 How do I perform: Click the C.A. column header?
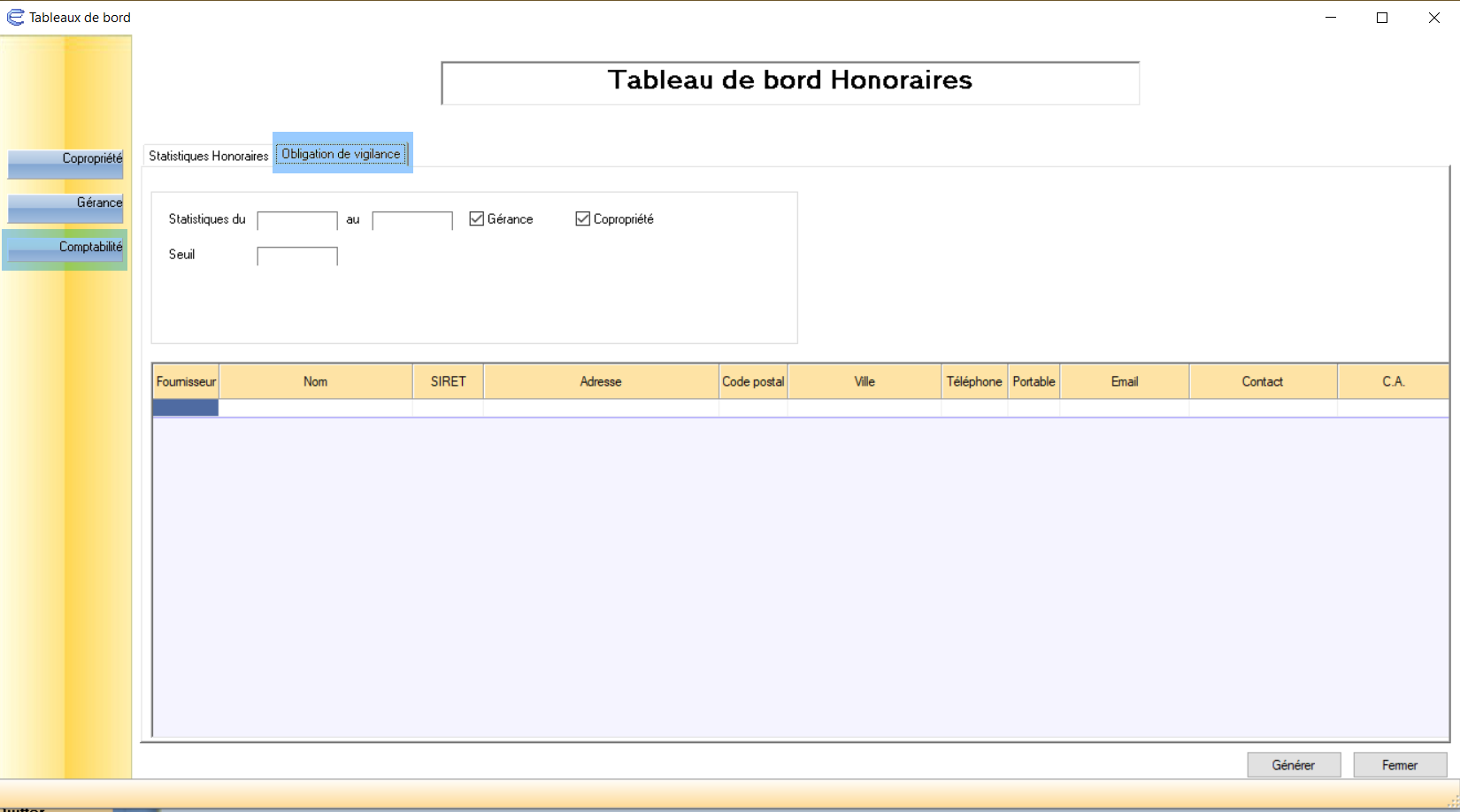1394,381
